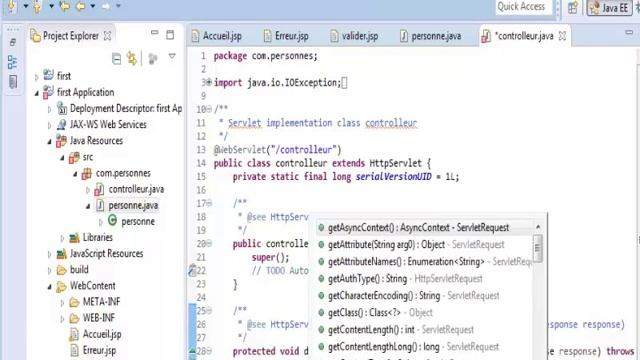
Task: Expand the build folder
Action: click(49, 270)
